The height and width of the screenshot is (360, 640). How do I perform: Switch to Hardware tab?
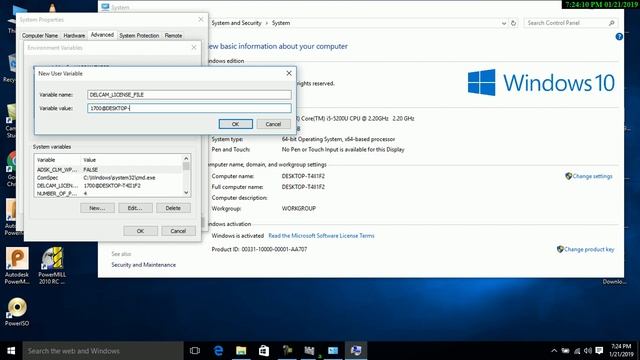[x=74, y=36]
